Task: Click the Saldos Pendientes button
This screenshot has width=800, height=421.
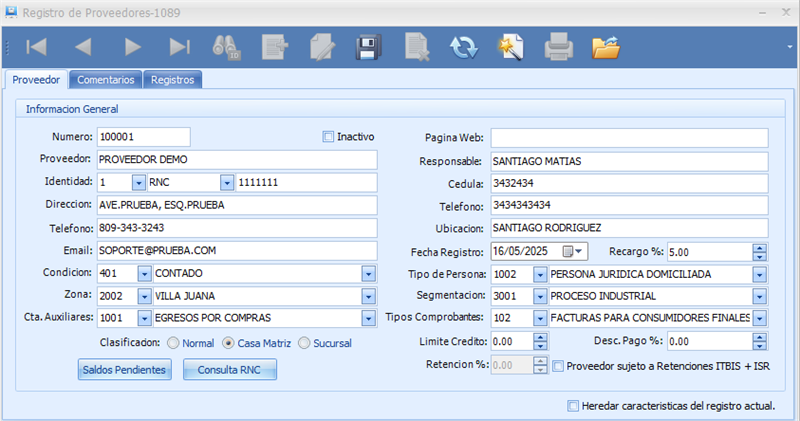Action: [x=126, y=370]
